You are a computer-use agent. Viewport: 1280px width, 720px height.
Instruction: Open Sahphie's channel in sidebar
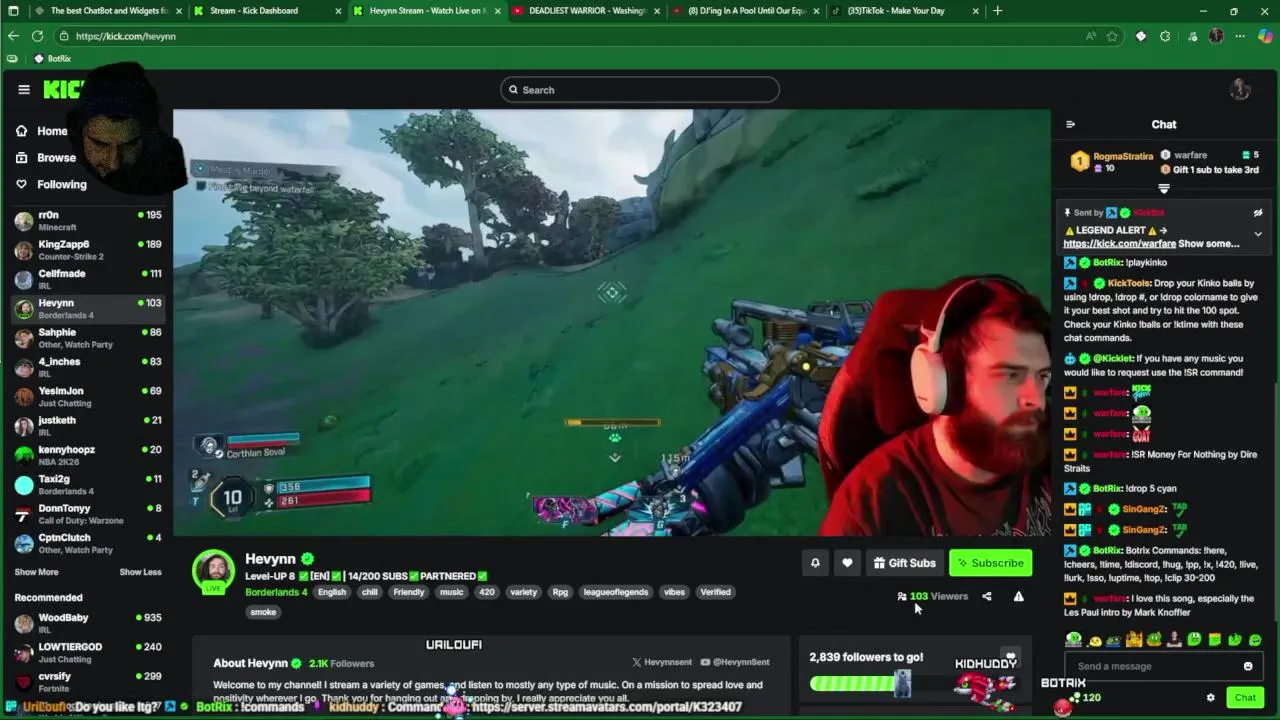(88, 338)
